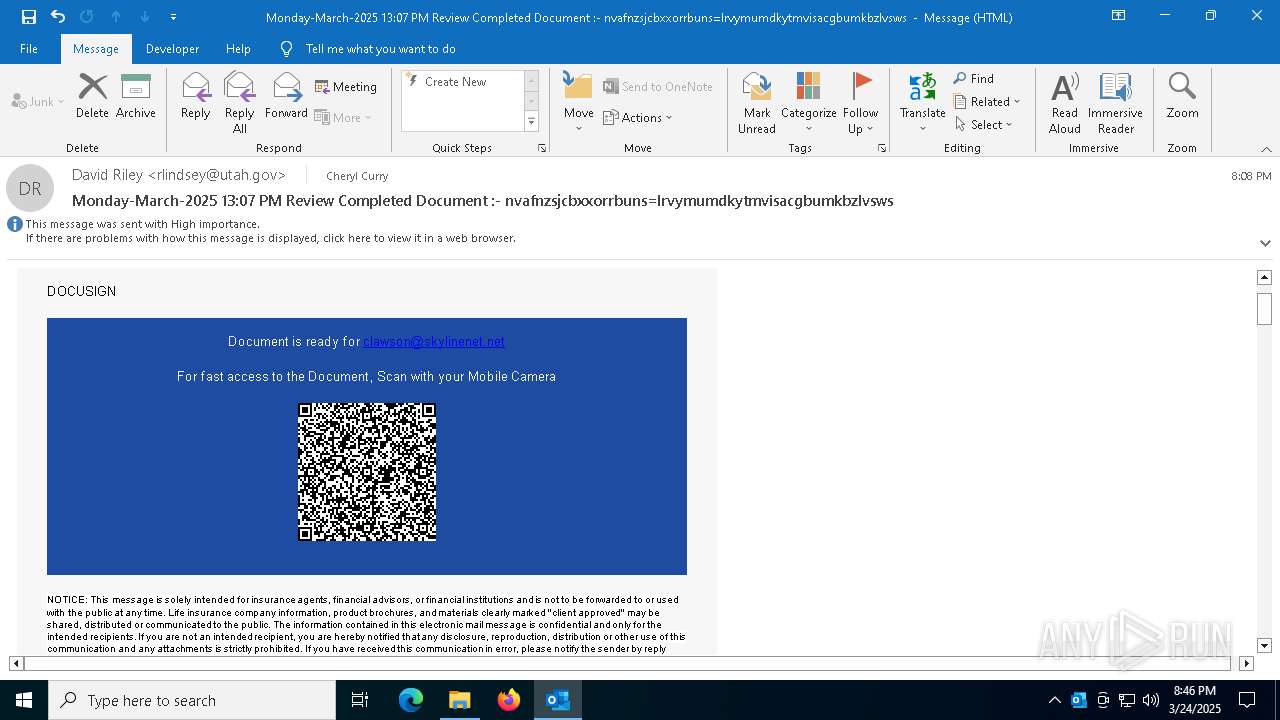Click the DR sender avatar

point(30,188)
